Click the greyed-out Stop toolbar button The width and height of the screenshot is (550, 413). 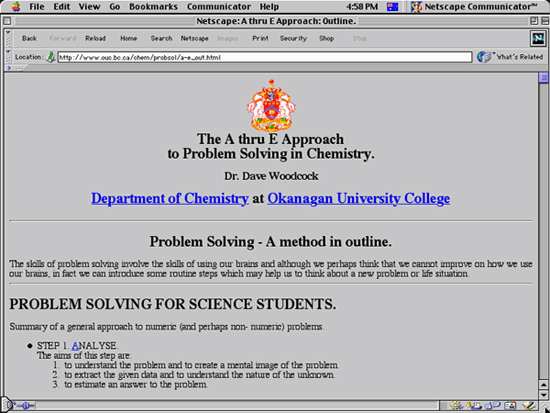pyautogui.click(x=360, y=38)
